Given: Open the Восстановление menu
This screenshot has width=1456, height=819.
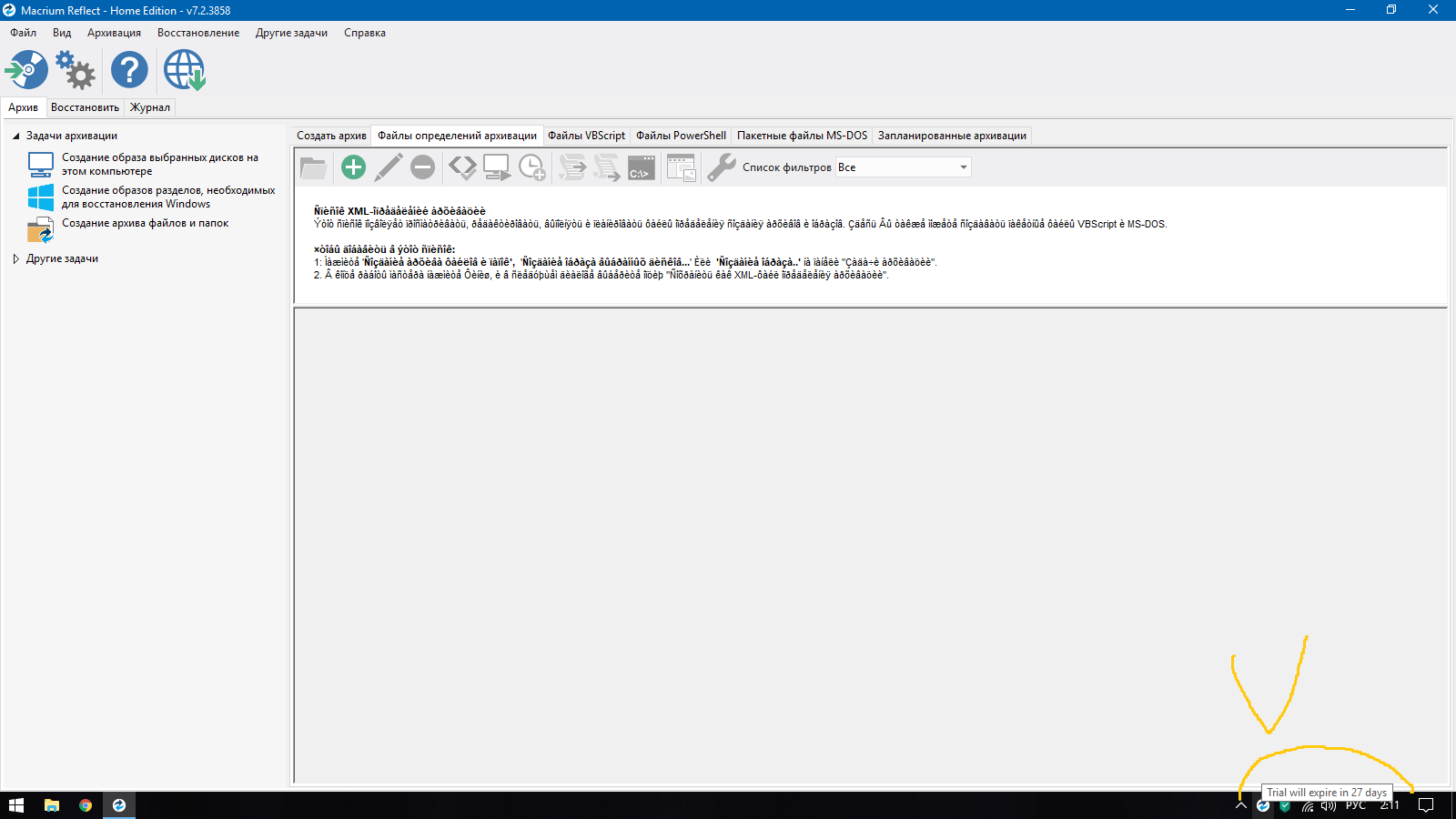Looking at the screenshot, I should pos(198,33).
